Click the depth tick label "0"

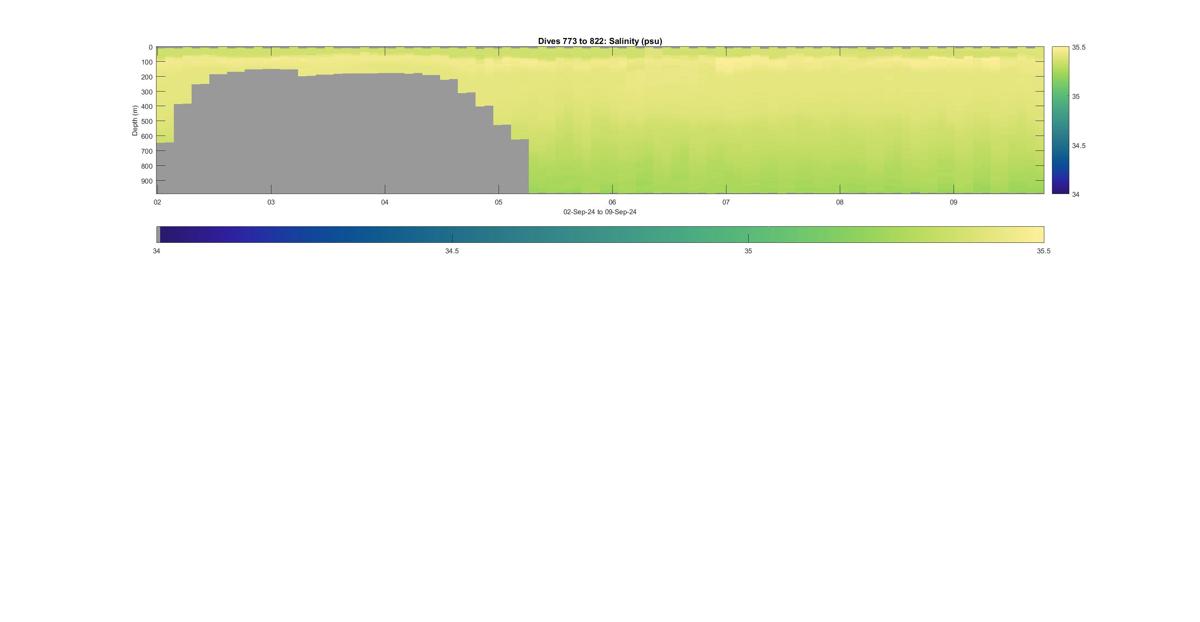151,47
